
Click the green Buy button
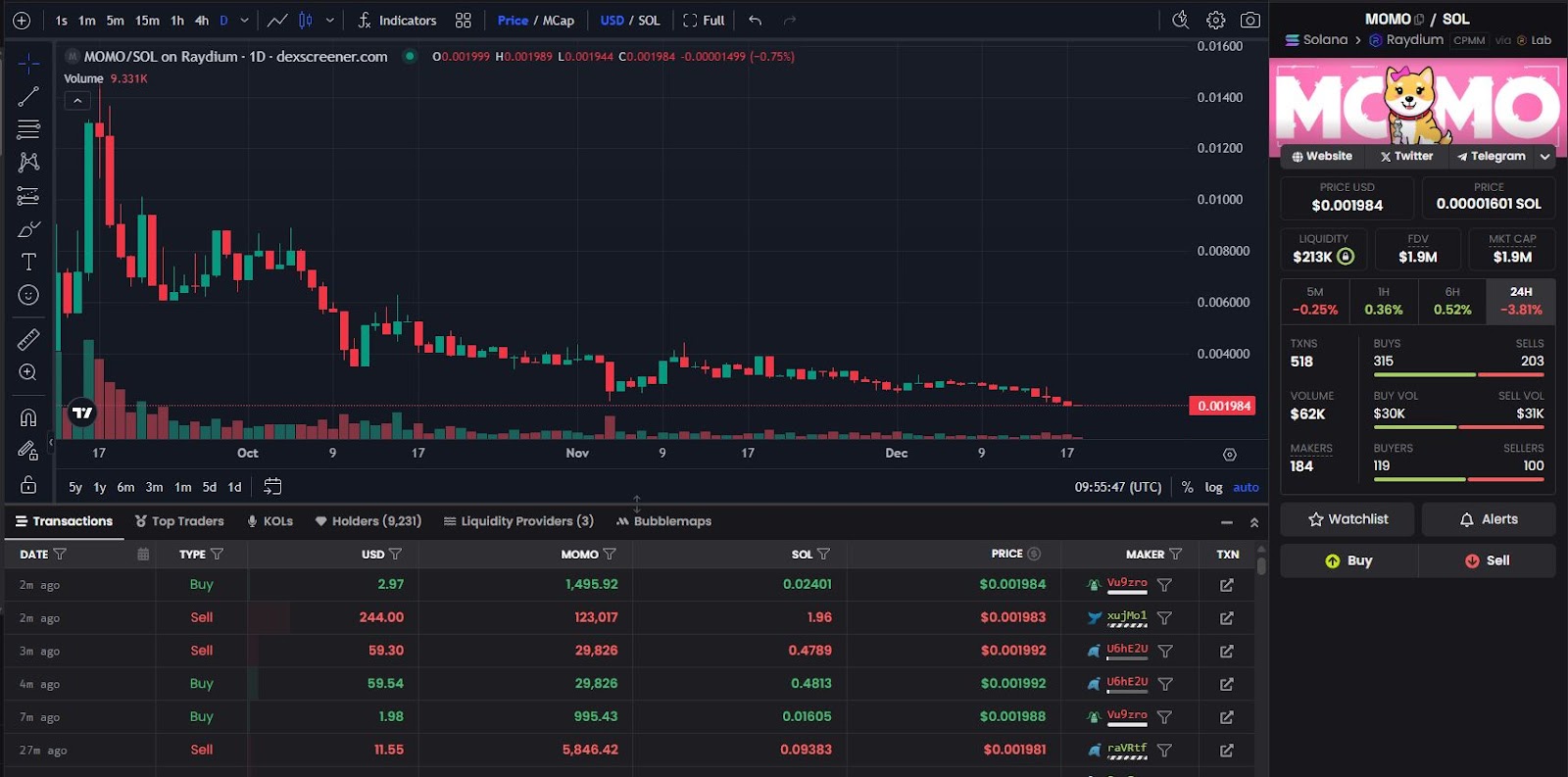(1348, 560)
